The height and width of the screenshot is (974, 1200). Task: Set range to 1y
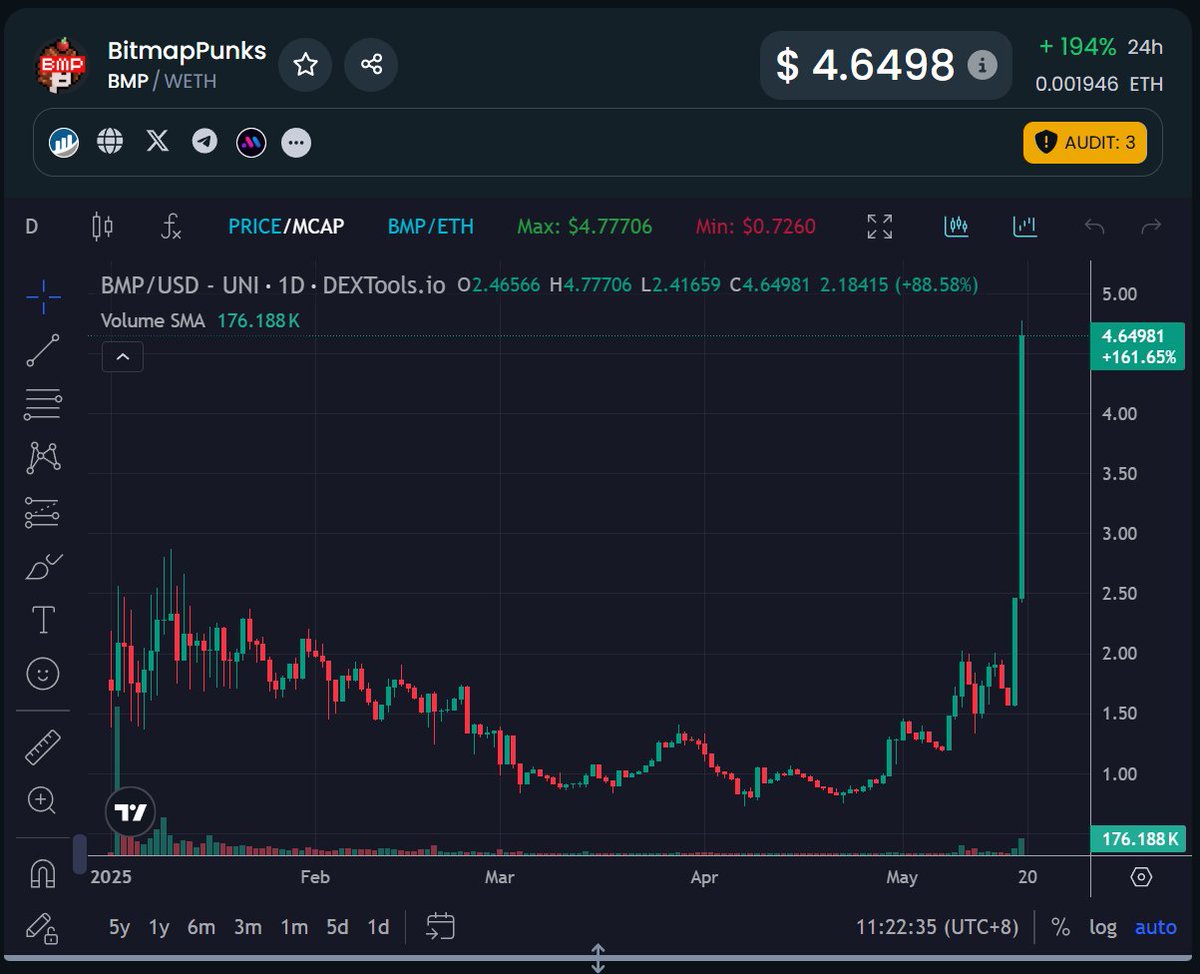click(159, 927)
